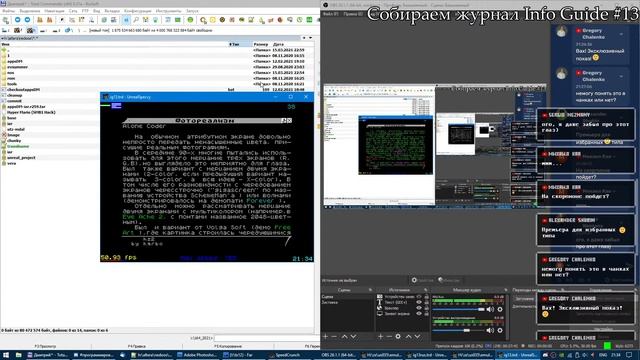
Task: Open the Конфигурация menu in Total Commander
Action: (138, 11)
